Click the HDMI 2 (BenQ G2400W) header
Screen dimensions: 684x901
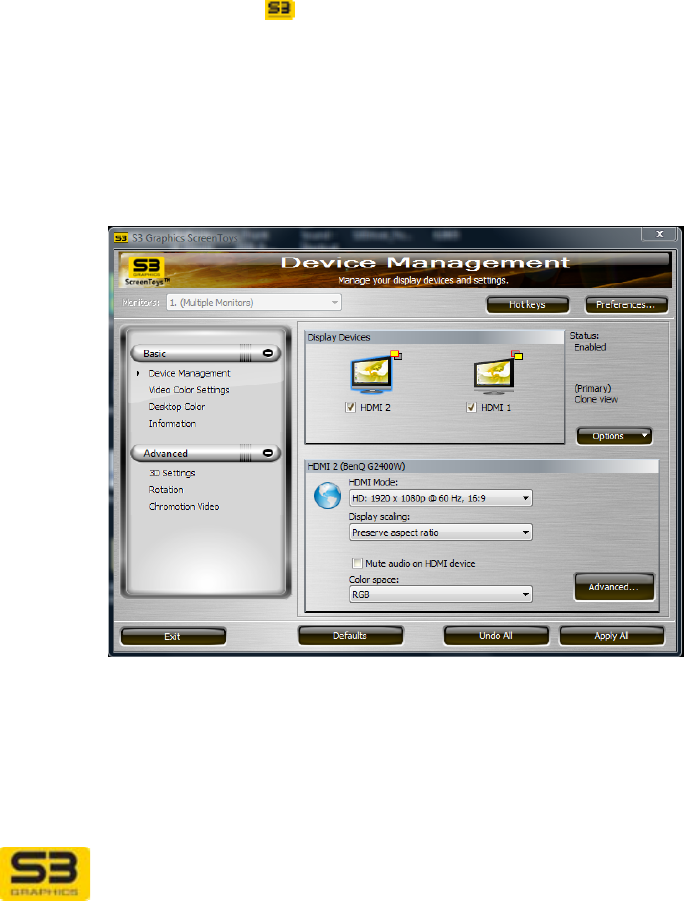(x=482, y=466)
